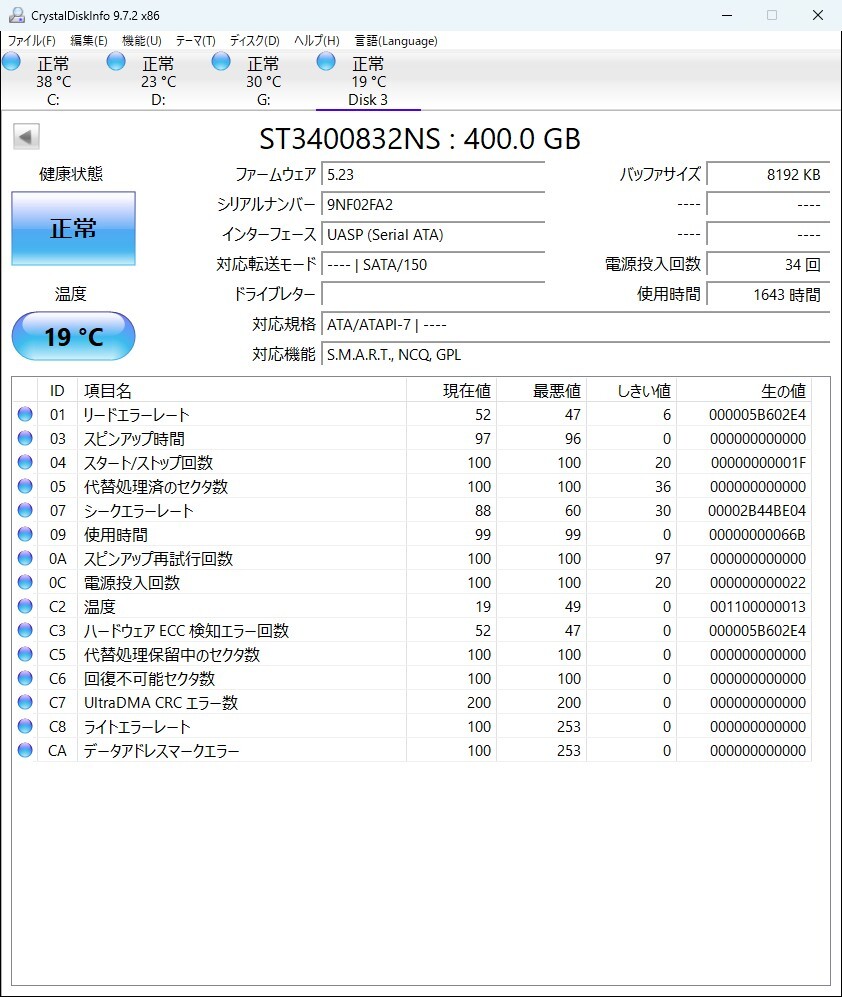Viewport: 842px width, 997px height.
Task: Click status icon of スタート/ストップ回数 row
Action: click(x=25, y=462)
